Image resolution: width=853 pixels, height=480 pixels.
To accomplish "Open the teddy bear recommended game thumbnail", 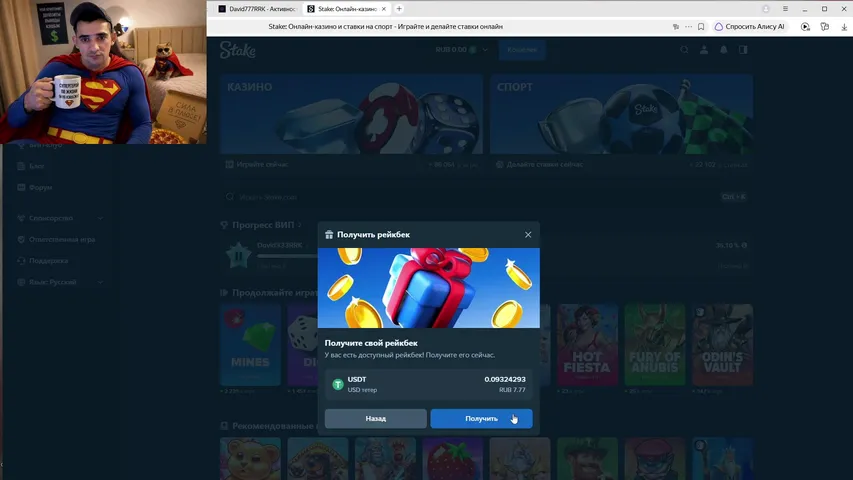I will 250,459.
